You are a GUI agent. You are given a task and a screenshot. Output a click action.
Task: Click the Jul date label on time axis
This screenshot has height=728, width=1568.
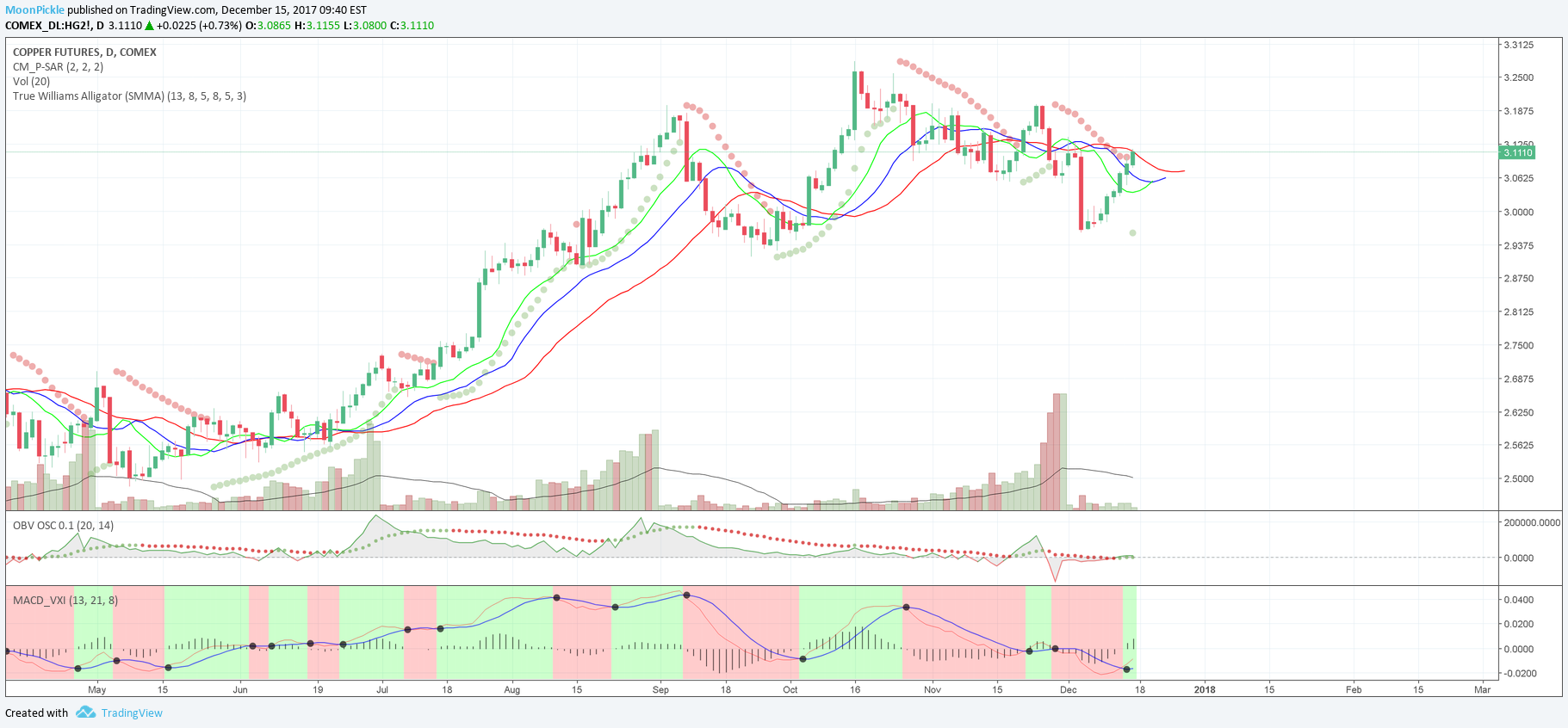pos(382,689)
